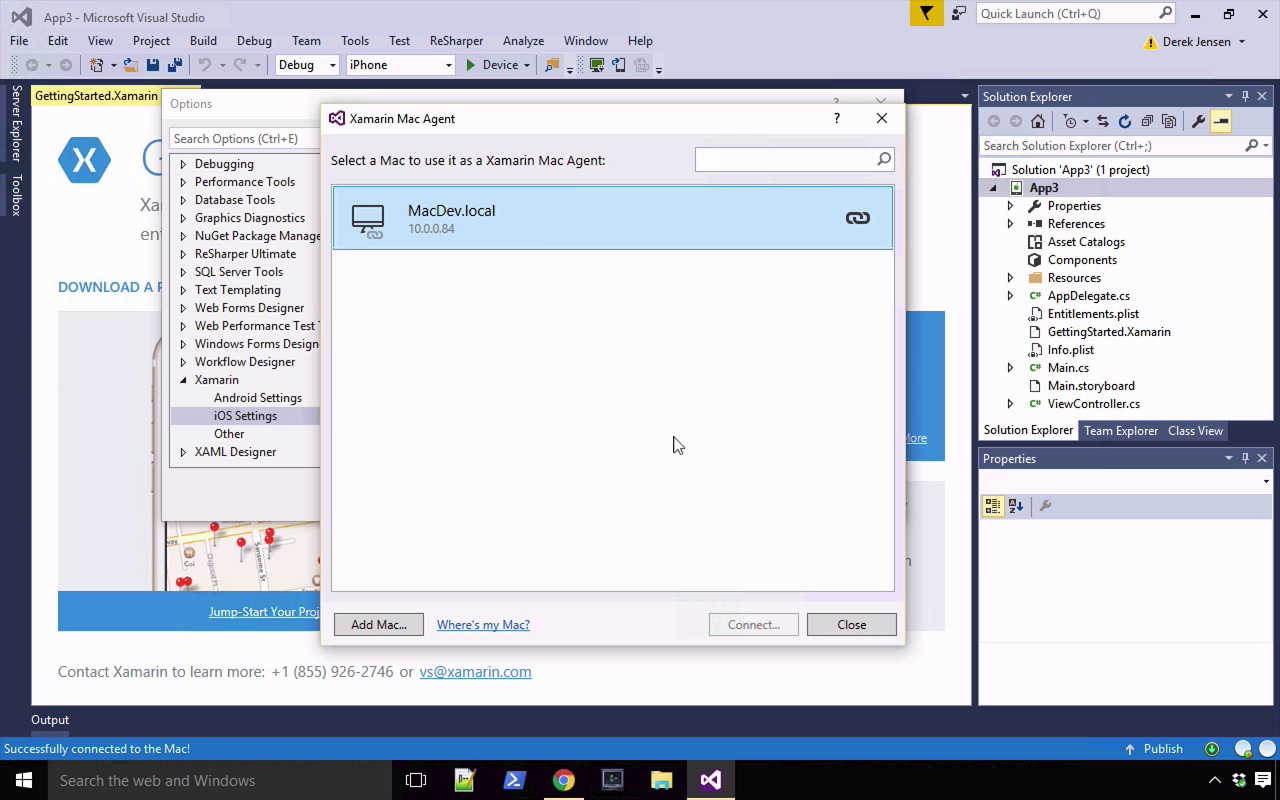Open the Device target dropdown arrow
Screen dimensions: 1280x800
tap(527, 65)
